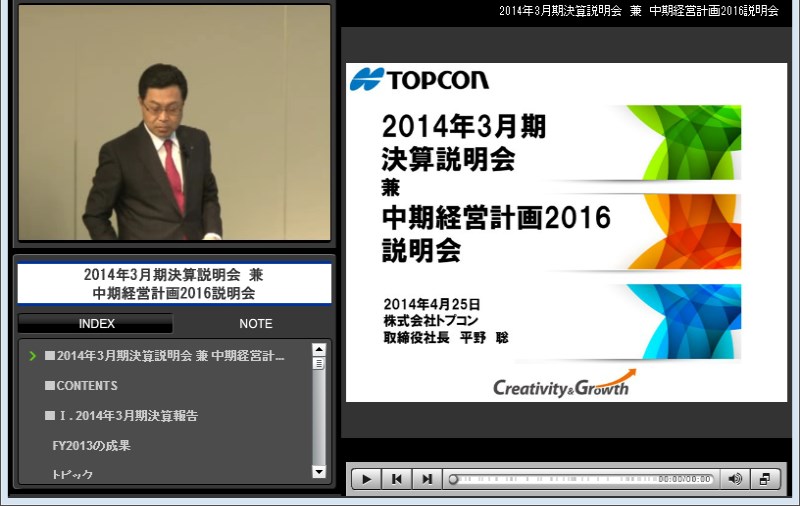Click the time display 00:00/00:00

point(684,479)
